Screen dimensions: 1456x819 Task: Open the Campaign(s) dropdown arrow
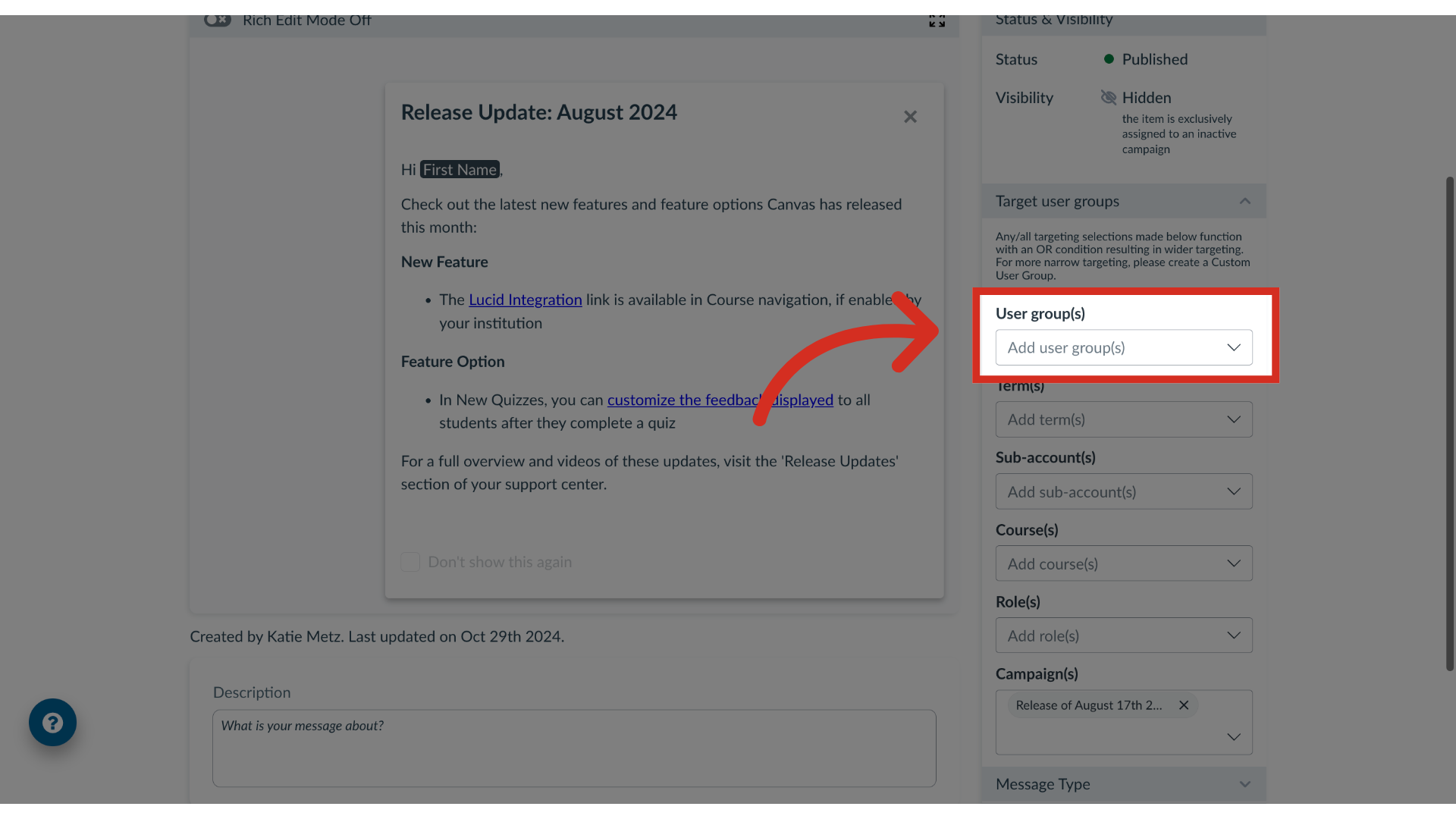click(x=1234, y=737)
